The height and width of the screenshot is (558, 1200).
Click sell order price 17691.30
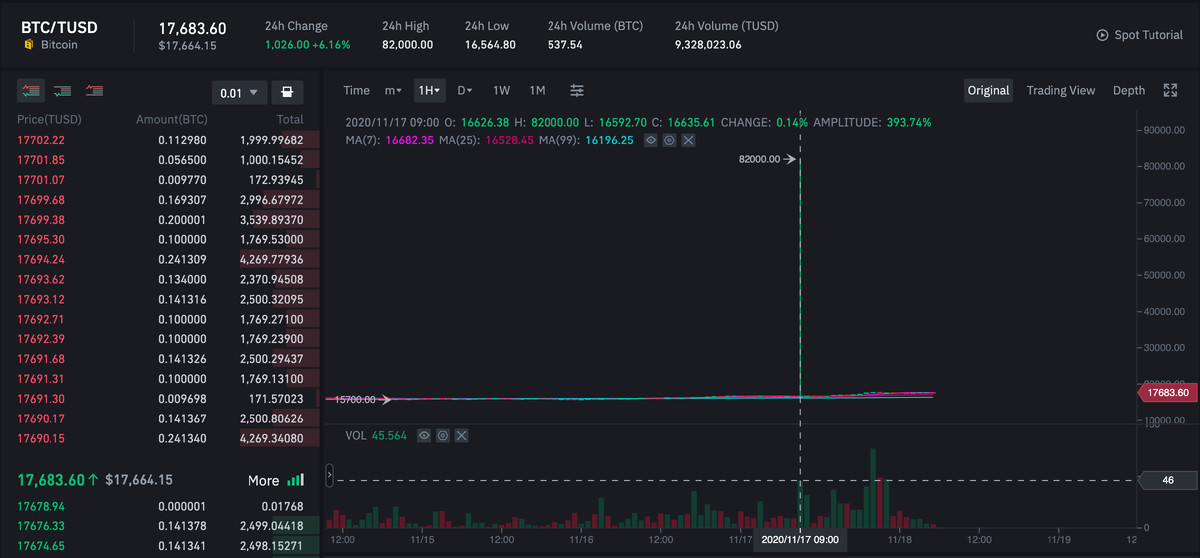coord(41,398)
